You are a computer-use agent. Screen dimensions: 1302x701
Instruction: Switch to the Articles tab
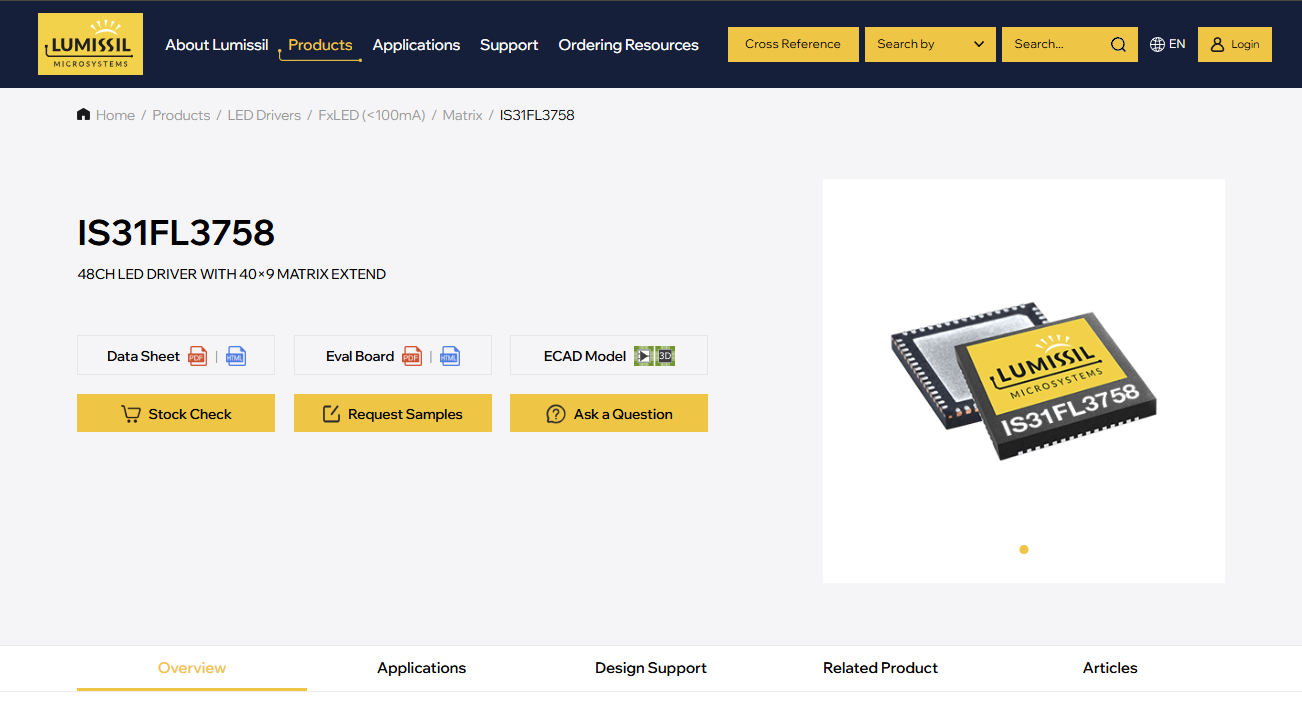pos(1110,668)
